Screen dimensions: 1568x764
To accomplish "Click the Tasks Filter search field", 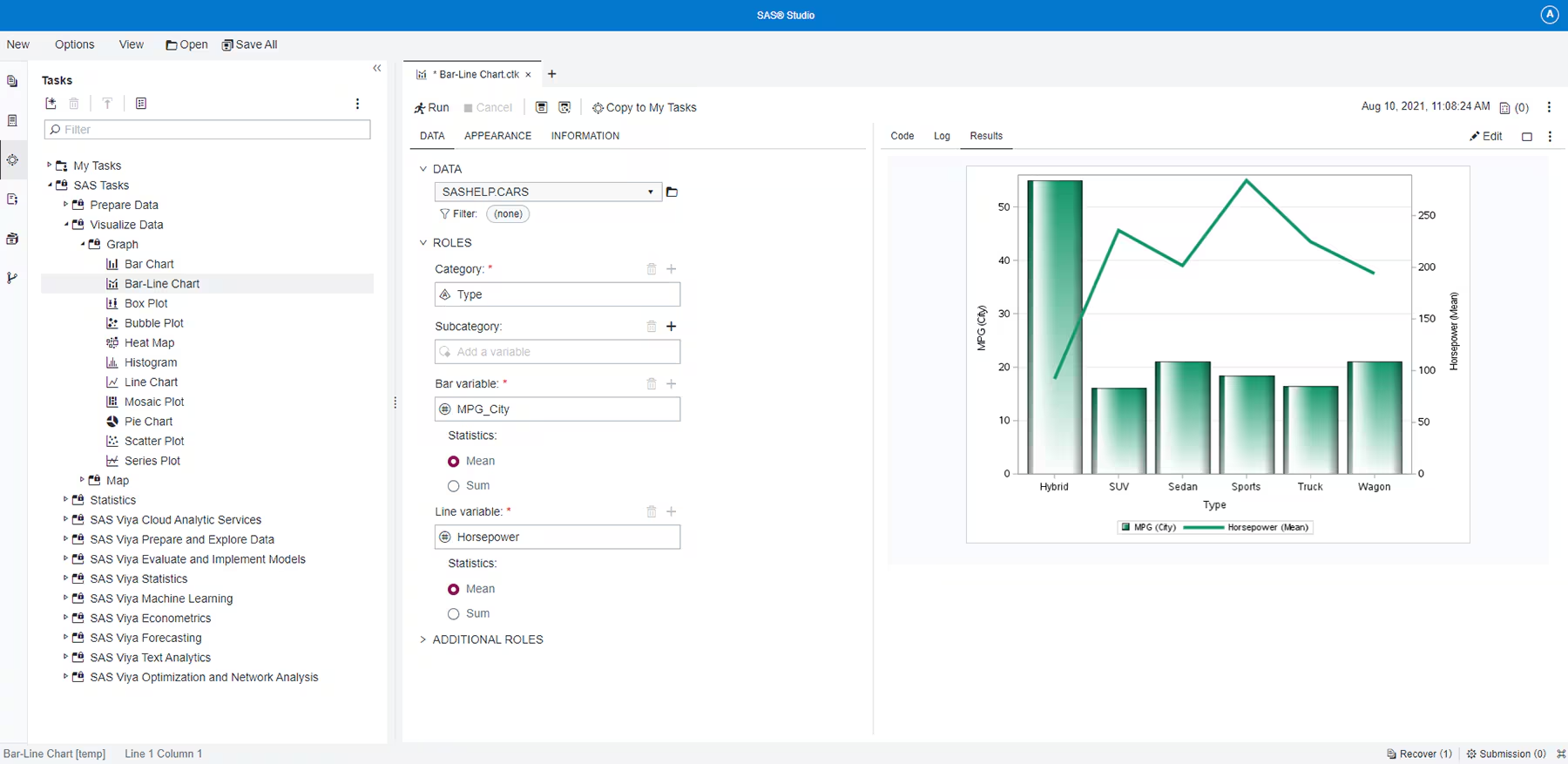I will pyautogui.click(x=207, y=130).
